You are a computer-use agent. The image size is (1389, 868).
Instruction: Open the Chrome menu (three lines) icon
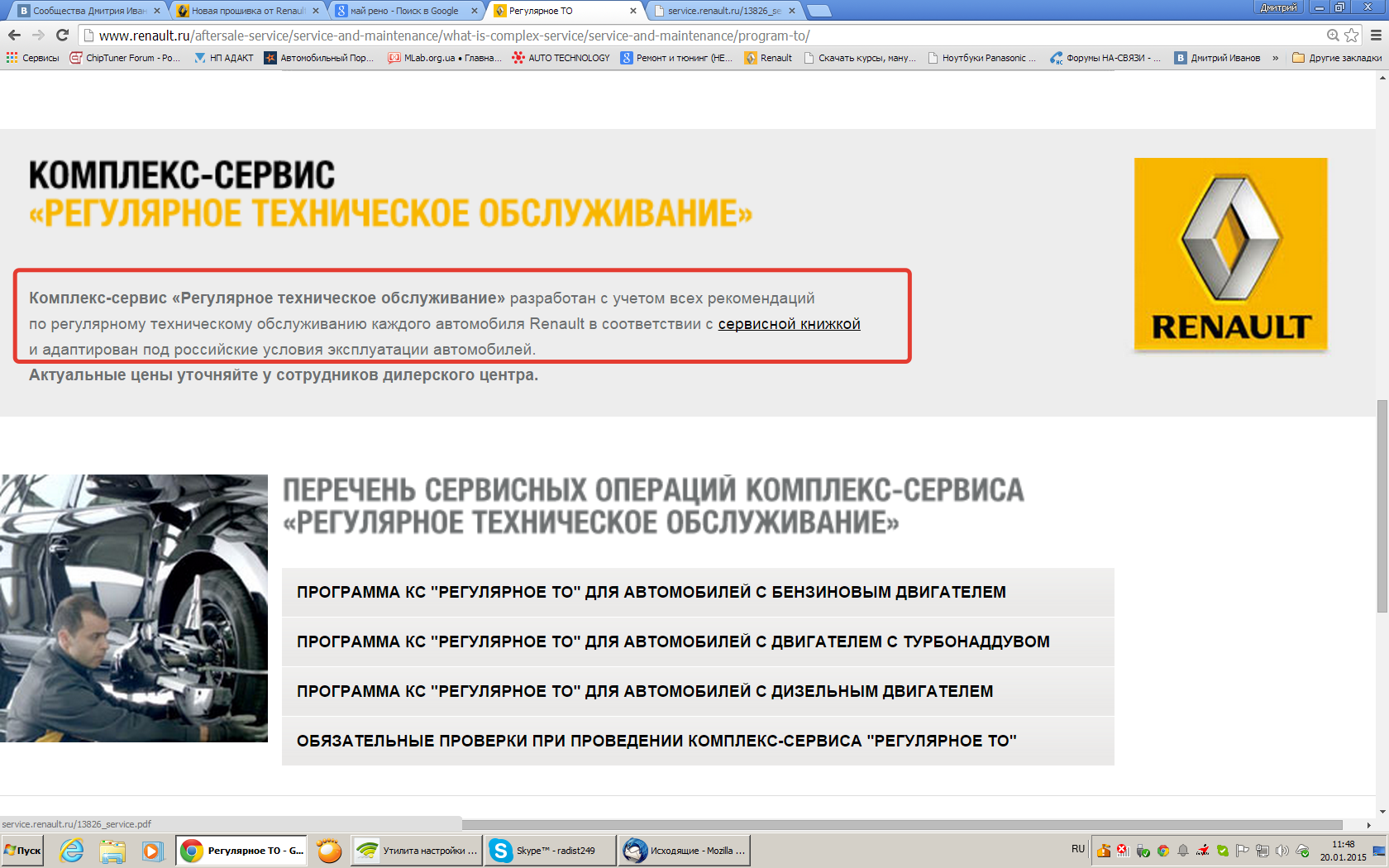[1376, 36]
